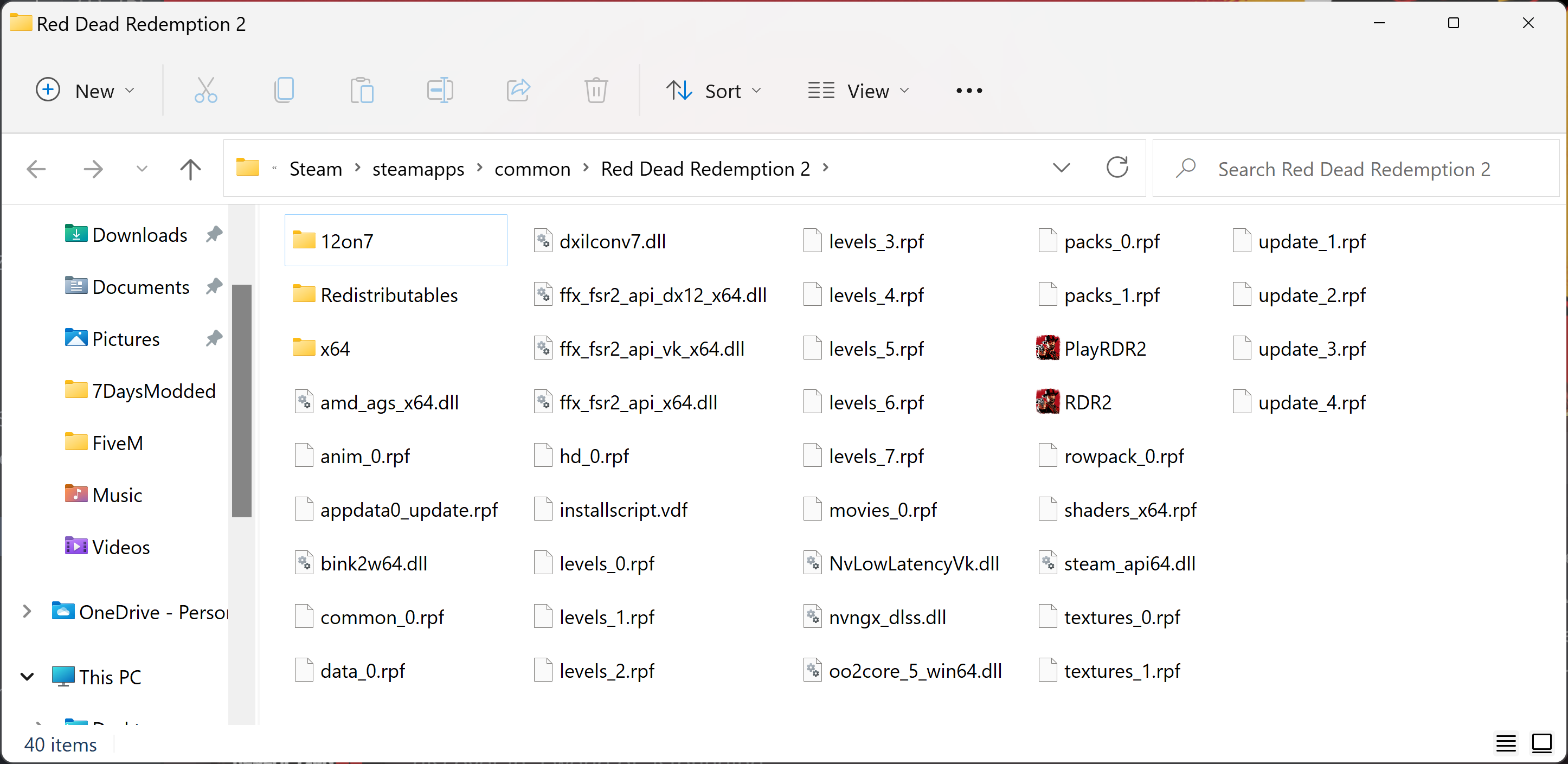Navigate to common breadcrumb
Screen dimensions: 1568x764
tap(532, 169)
